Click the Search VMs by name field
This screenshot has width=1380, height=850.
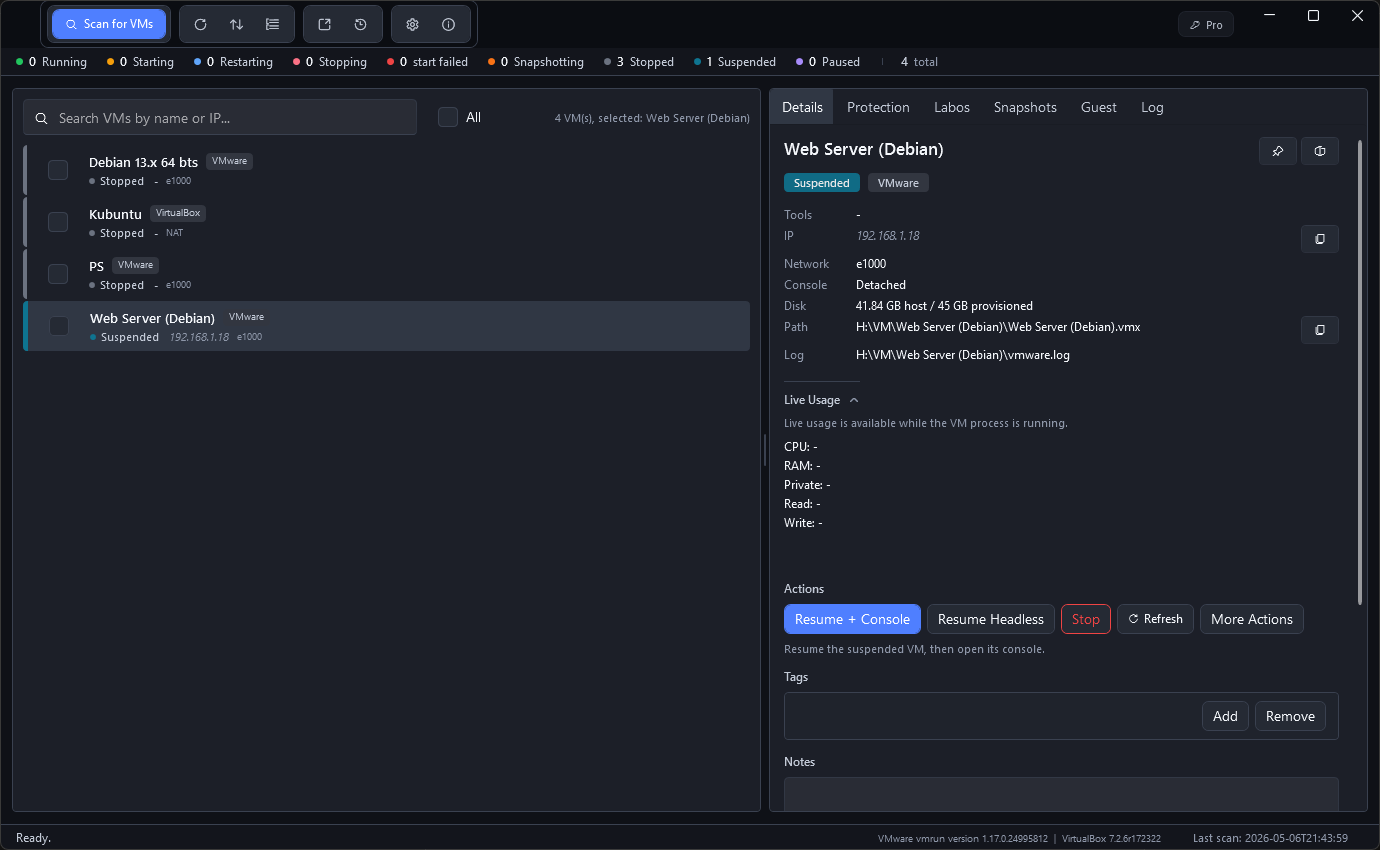pyautogui.click(x=220, y=118)
